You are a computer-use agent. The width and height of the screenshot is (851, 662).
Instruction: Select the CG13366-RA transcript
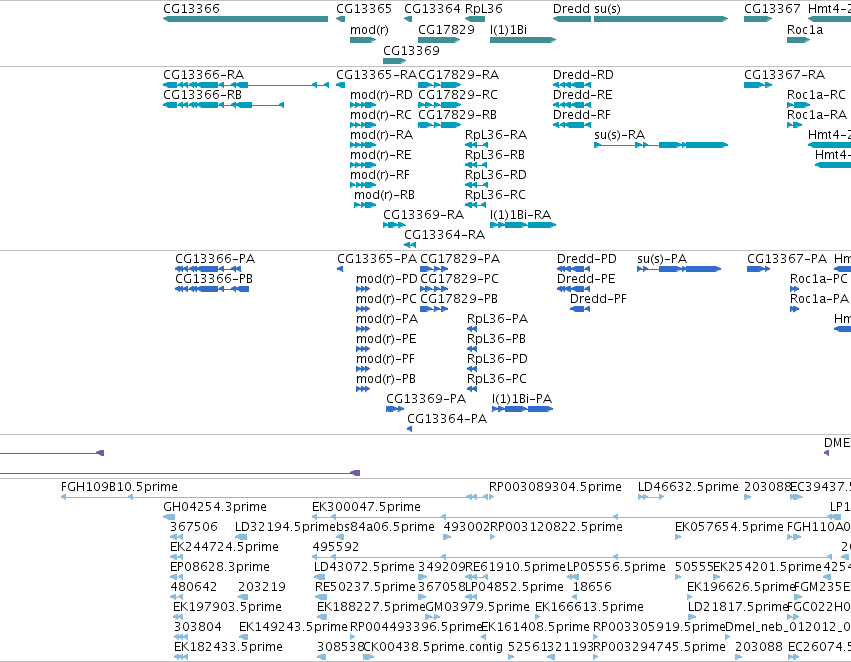[x=245, y=85]
